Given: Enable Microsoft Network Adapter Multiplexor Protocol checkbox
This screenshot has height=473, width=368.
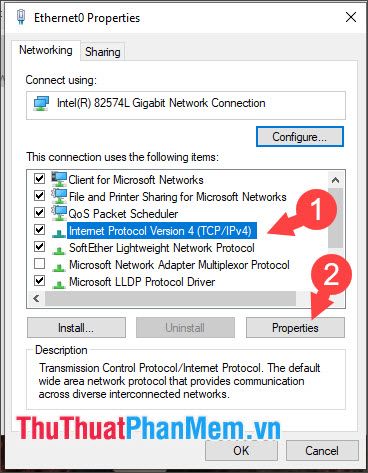Looking at the screenshot, I should pos(39,264).
